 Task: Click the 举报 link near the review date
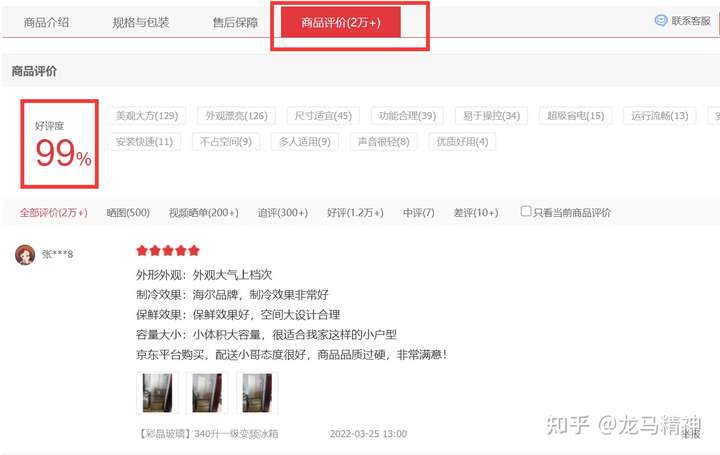[691, 433]
